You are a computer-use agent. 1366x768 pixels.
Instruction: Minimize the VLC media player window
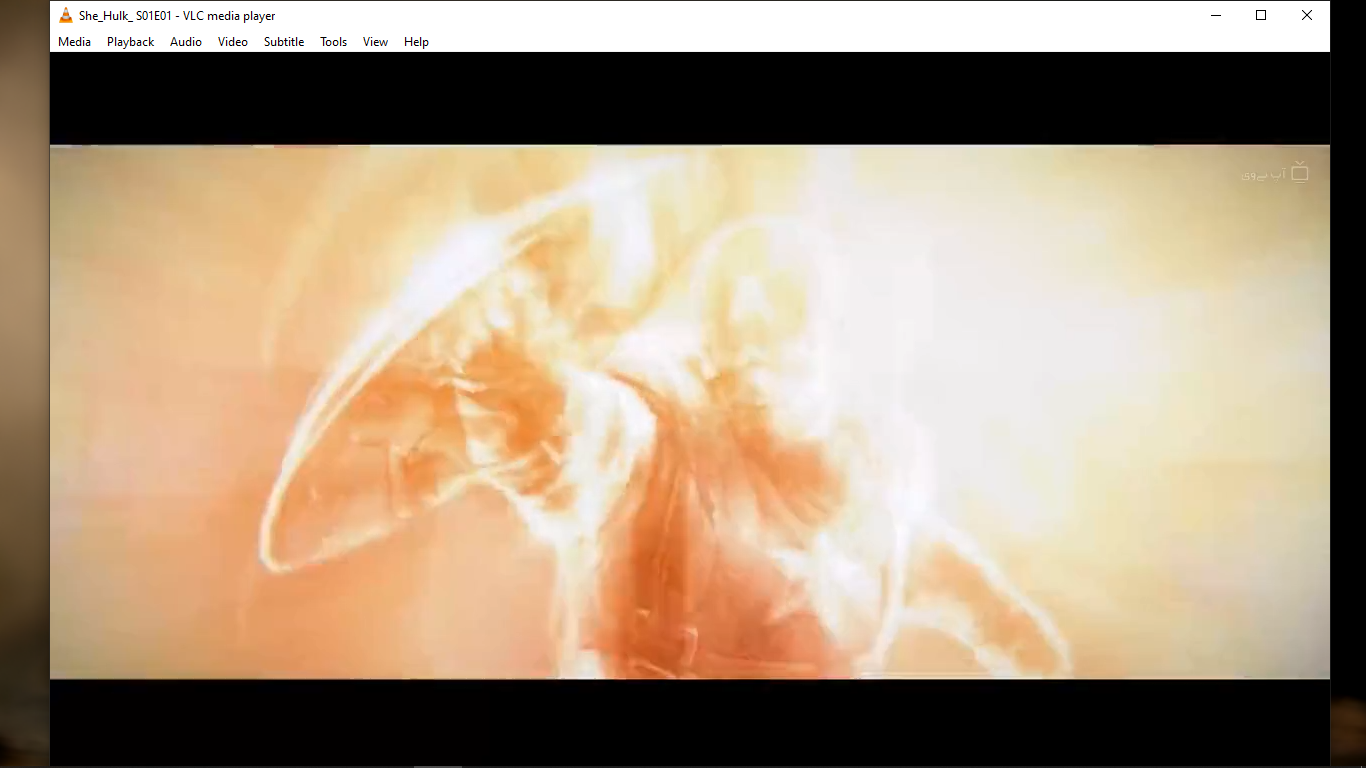click(x=1216, y=15)
